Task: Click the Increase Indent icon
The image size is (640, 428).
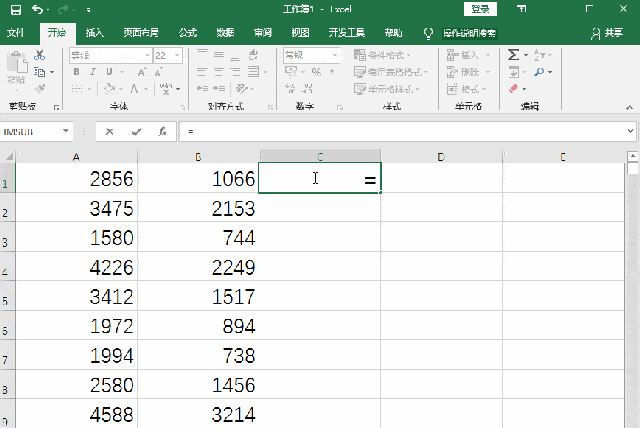Action: [219, 89]
